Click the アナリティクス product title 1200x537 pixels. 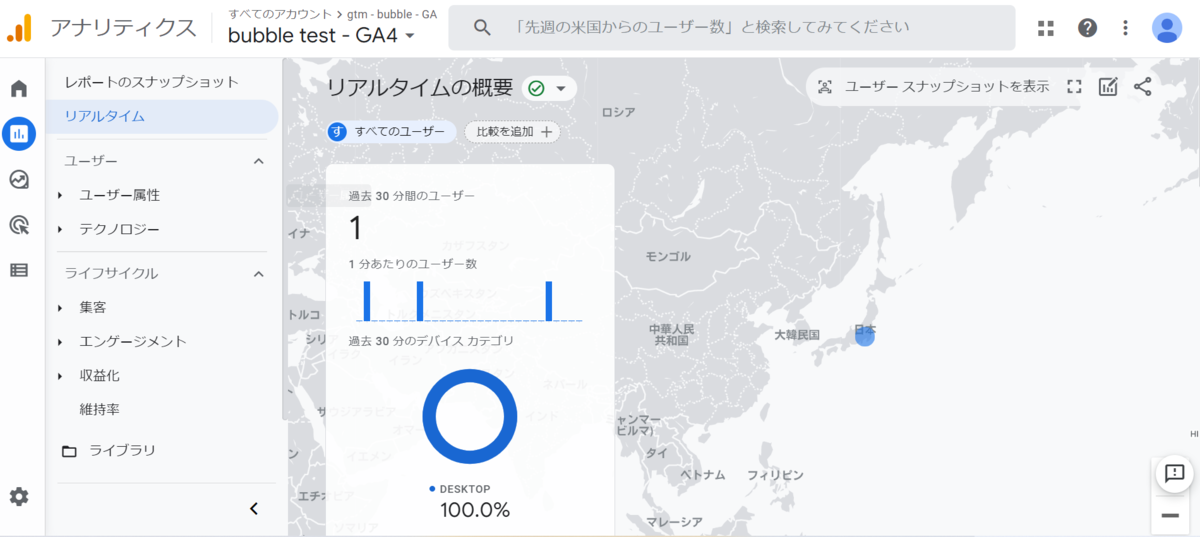pos(123,28)
